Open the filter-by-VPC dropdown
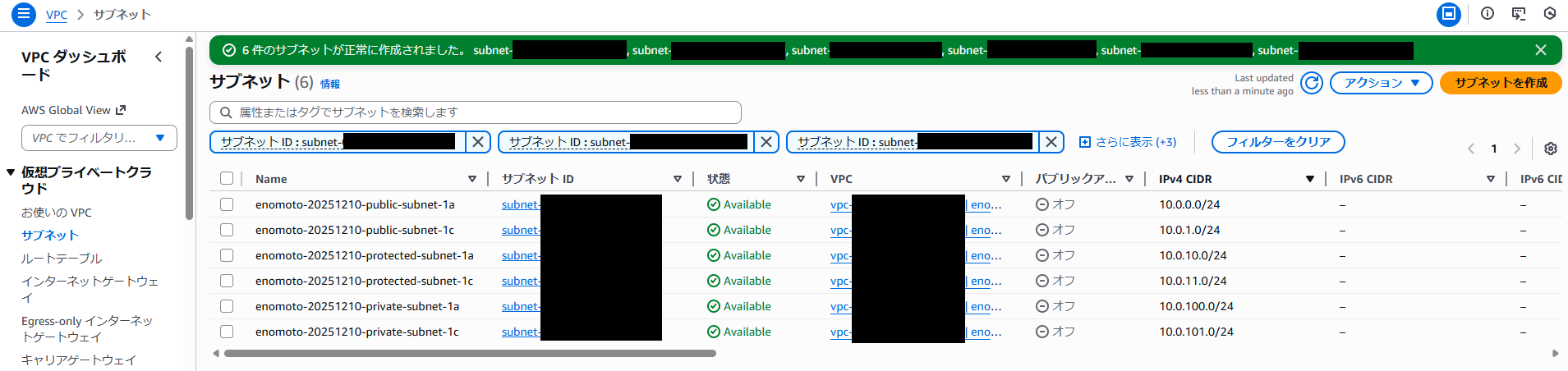This screenshot has height=371, width=1568. (99, 138)
